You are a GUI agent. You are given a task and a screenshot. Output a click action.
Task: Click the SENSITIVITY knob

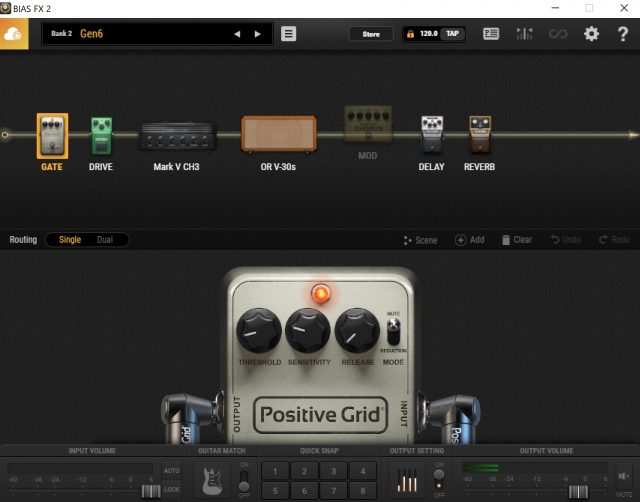coord(308,331)
